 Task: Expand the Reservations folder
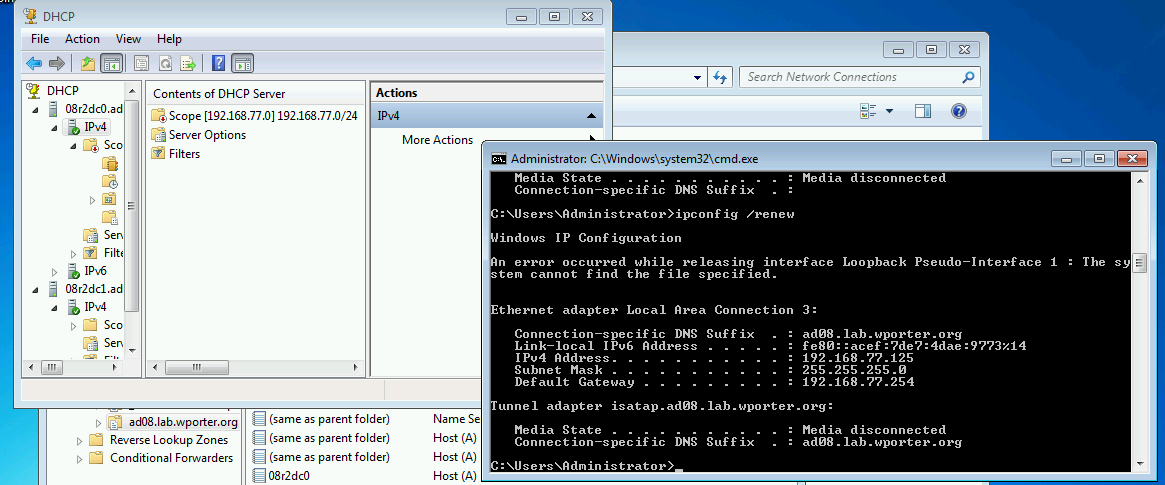click(x=92, y=199)
